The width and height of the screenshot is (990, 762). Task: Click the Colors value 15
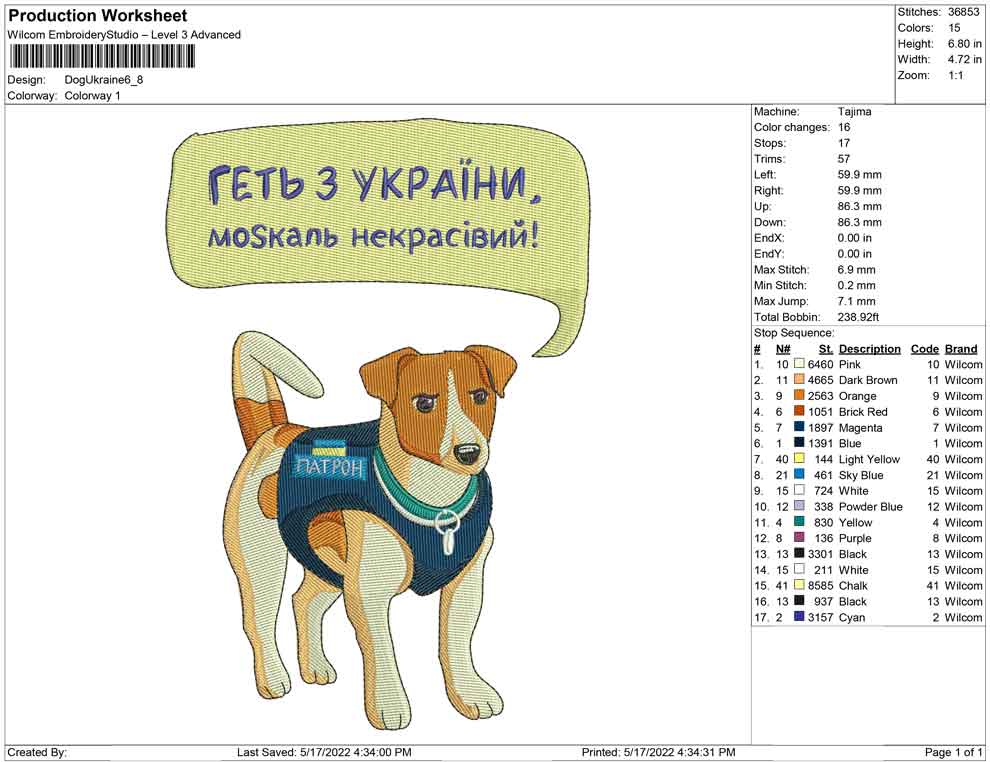[954, 28]
